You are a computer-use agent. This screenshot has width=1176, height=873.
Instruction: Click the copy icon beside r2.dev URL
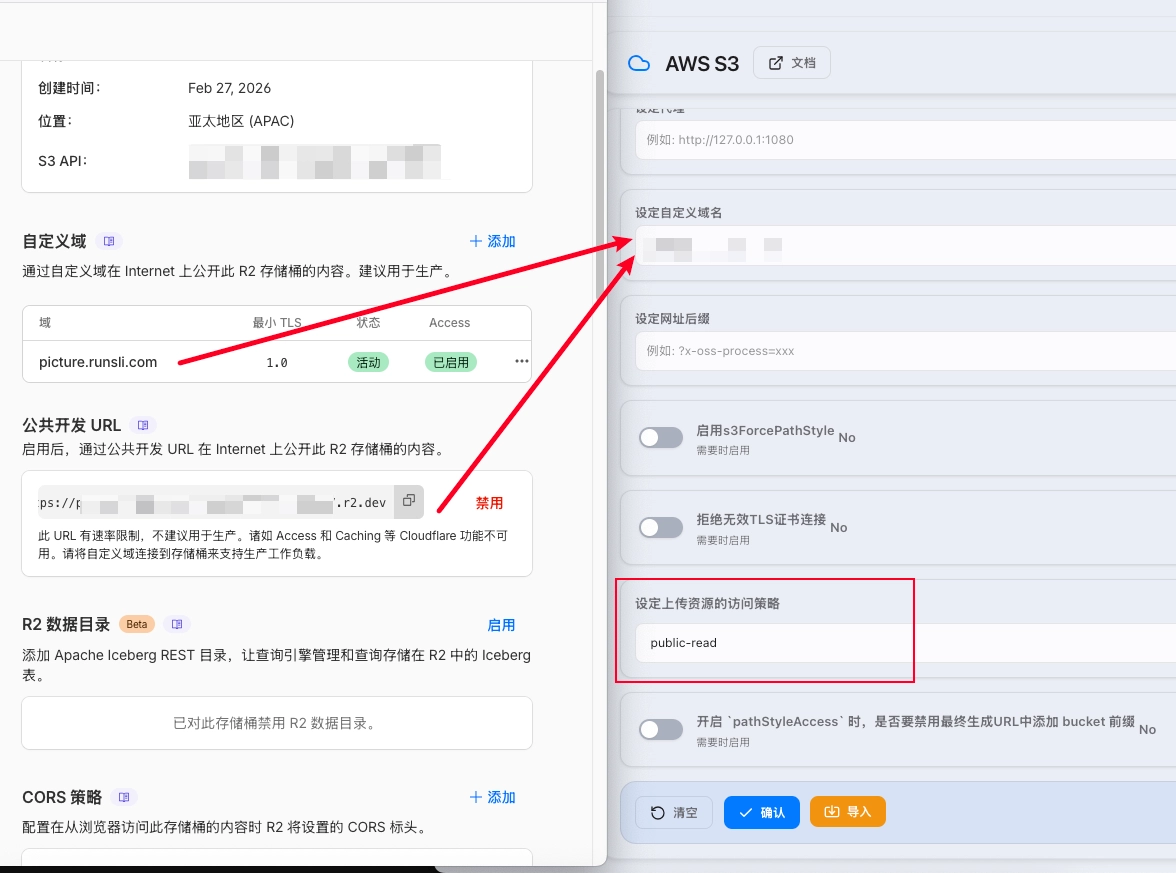click(x=408, y=501)
